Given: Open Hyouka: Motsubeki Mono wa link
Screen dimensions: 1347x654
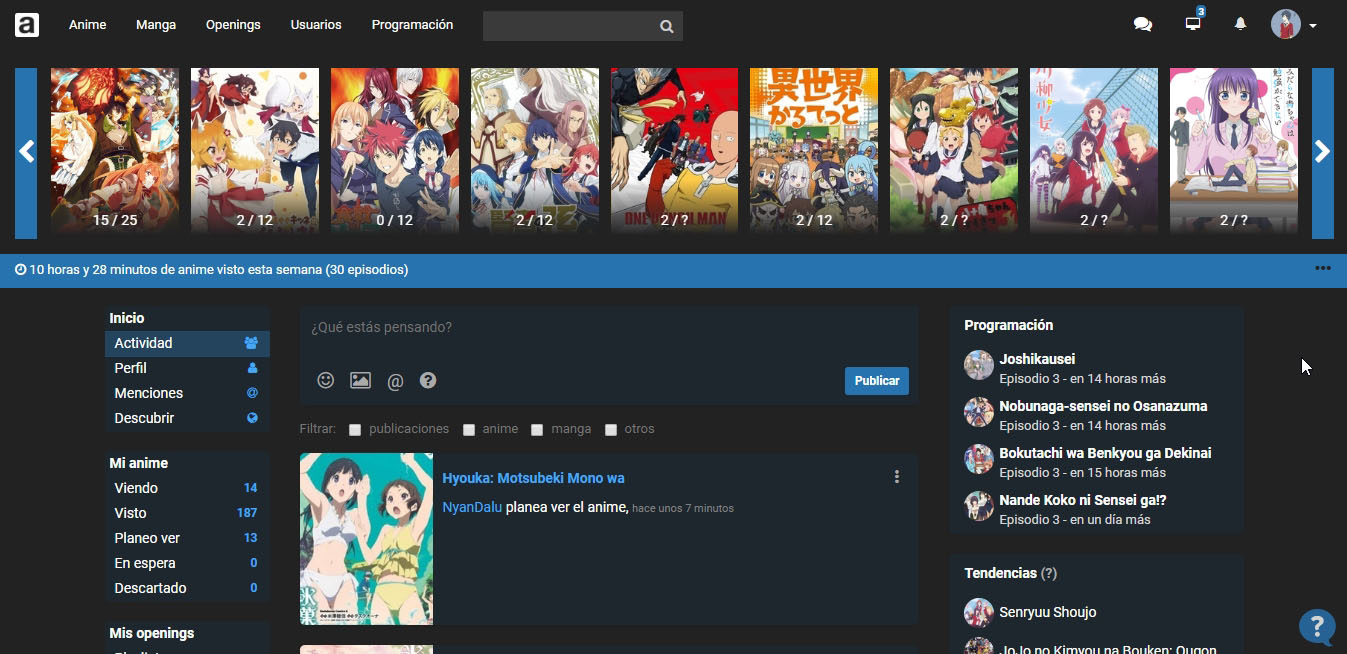Looking at the screenshot, I should tap(534, 478).
